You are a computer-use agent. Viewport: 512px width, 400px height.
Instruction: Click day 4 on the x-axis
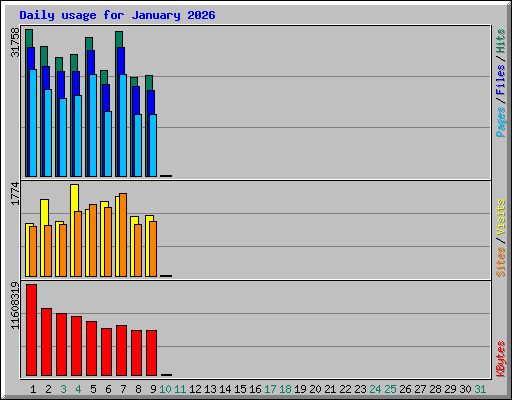[78, 389]
